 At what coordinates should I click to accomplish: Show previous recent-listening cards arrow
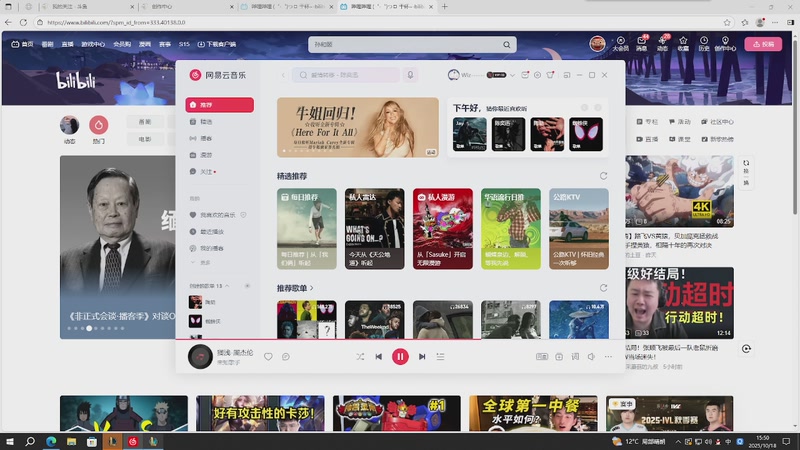[585, 108]
